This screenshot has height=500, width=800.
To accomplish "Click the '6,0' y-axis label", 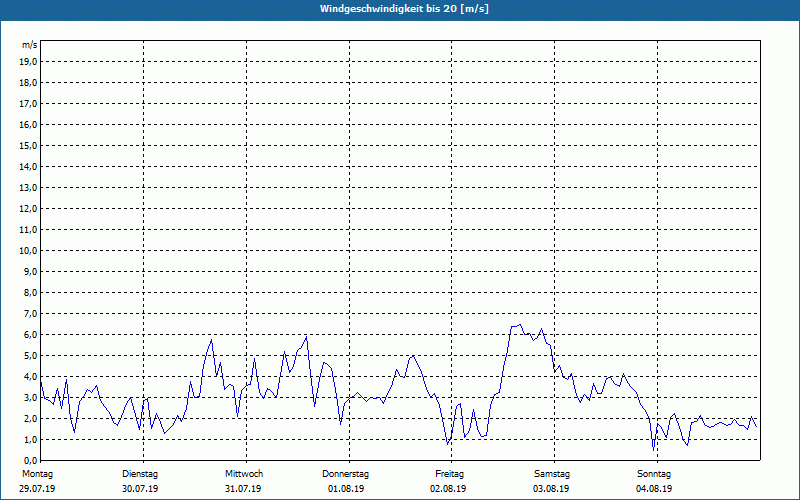I will 31,335.
